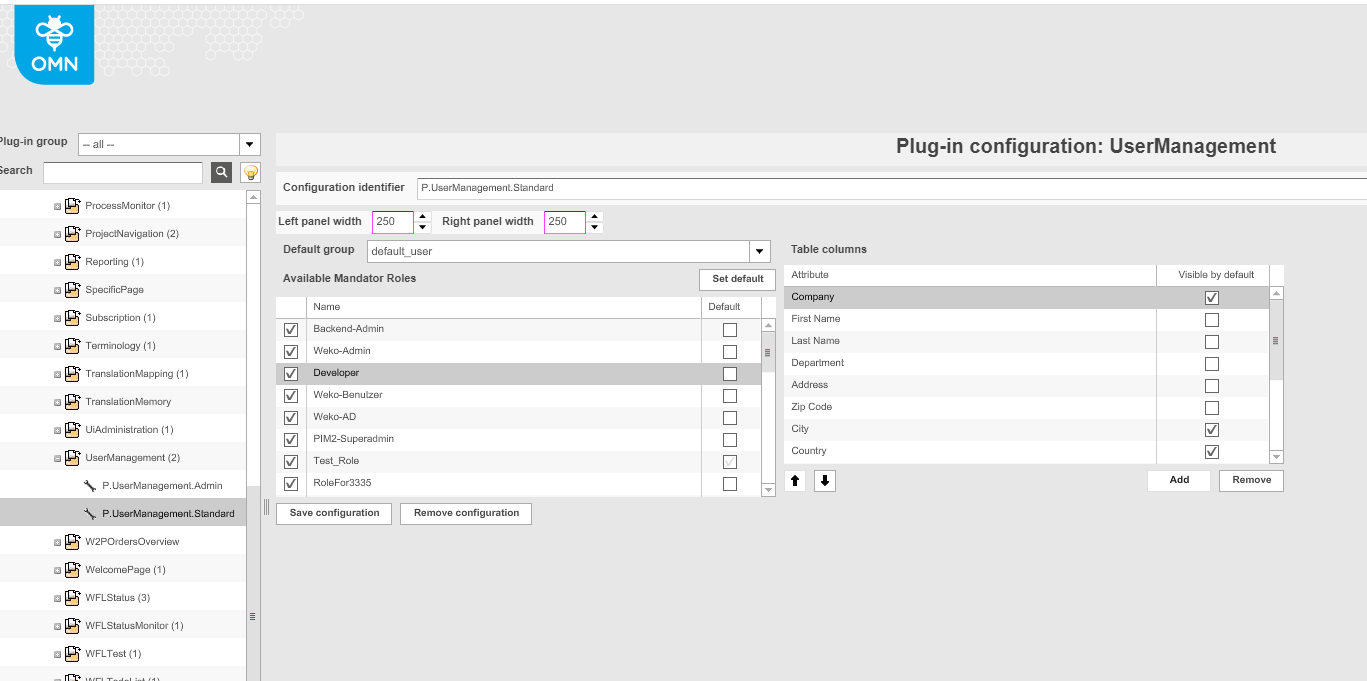
Task: Open the Plug-in group dropdown
Action: pyautogui.click(x=248, y=142)
